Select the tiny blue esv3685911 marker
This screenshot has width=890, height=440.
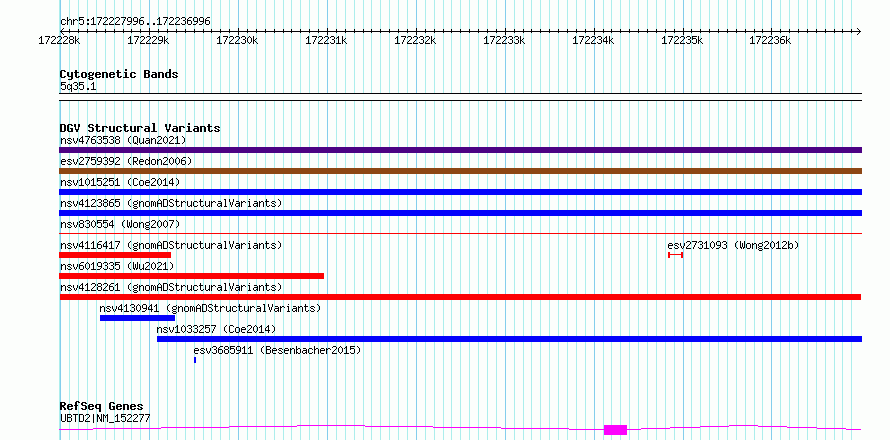(195, 360)
